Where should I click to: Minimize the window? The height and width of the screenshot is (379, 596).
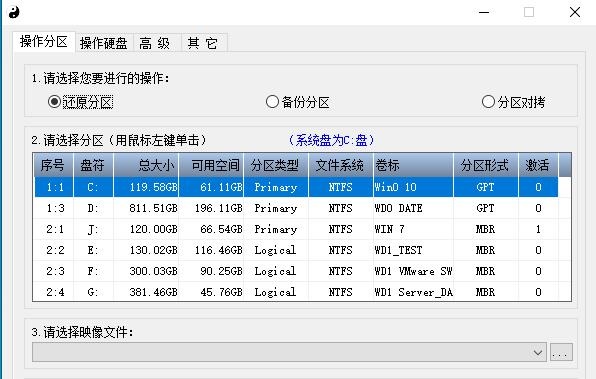point(484,12)
